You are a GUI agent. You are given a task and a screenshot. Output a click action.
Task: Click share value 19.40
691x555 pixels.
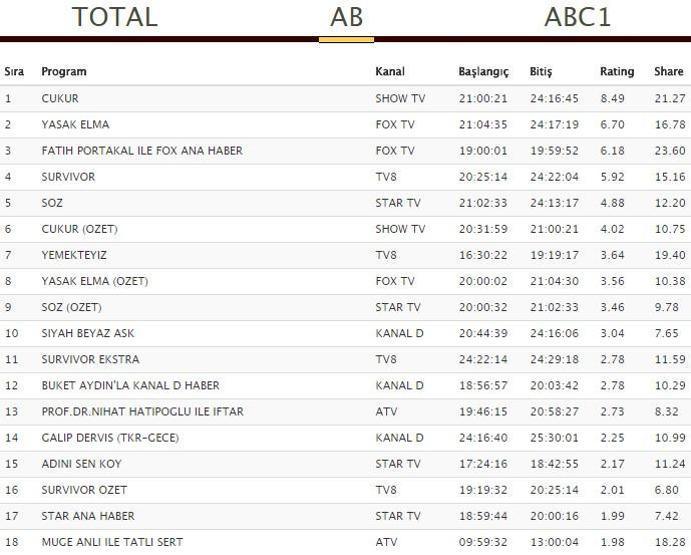pos(670,255)
